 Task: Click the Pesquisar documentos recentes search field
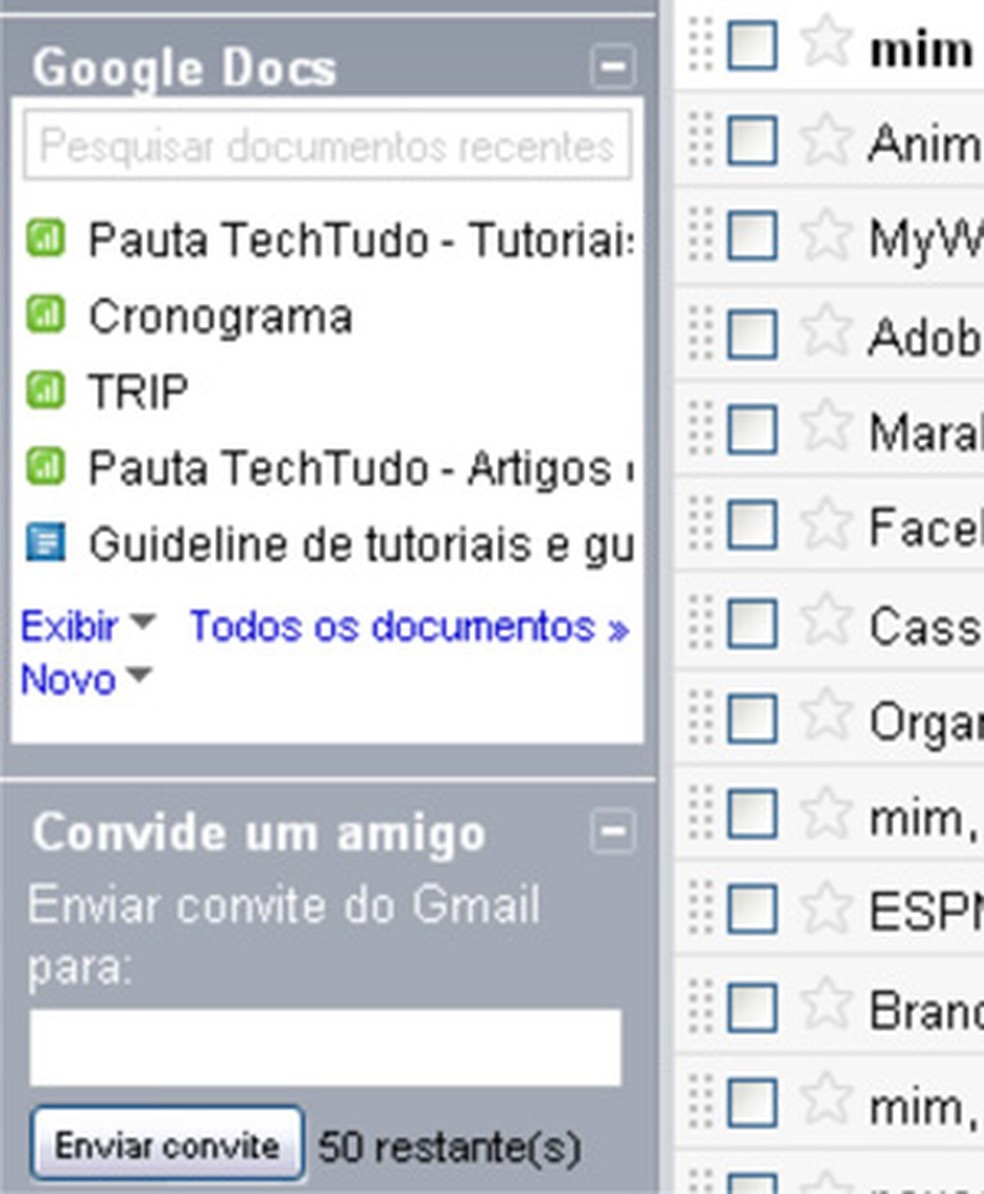326,143
